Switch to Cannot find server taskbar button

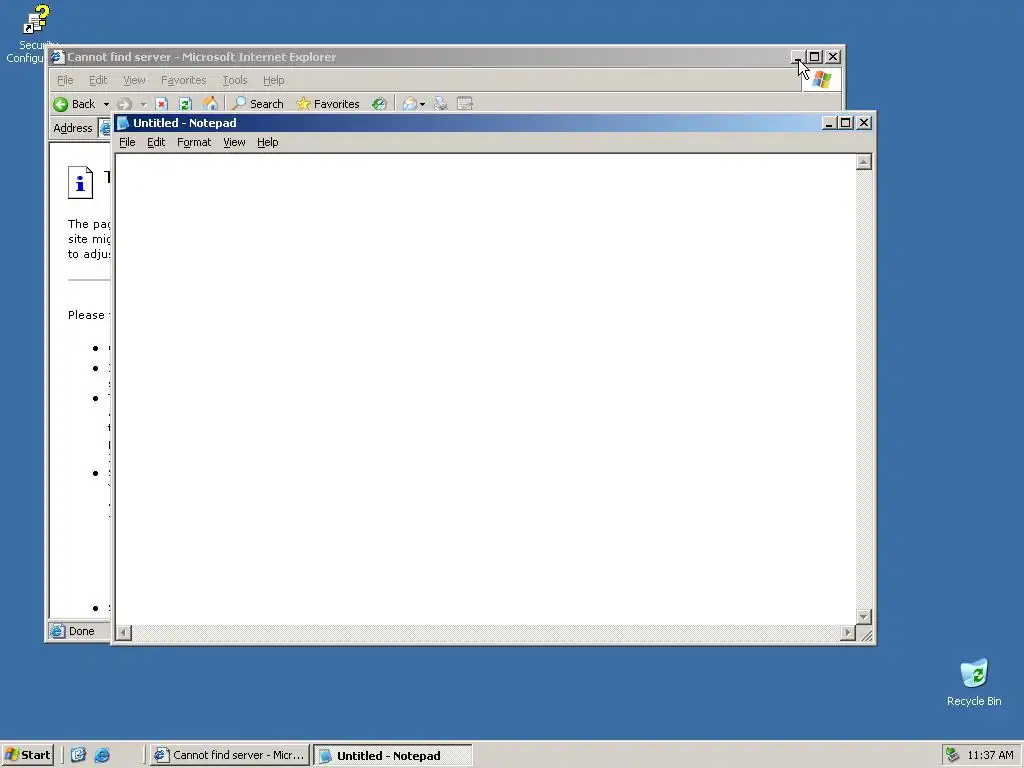tap(229, 755)
